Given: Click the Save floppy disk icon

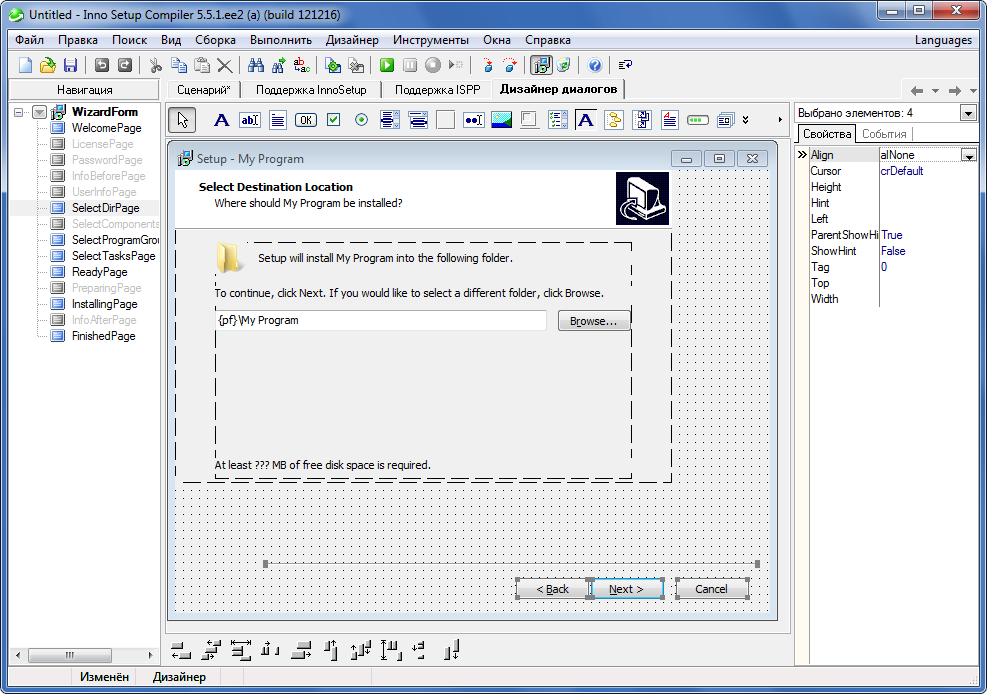Looking at the screenshot, I should coord(70,65).
